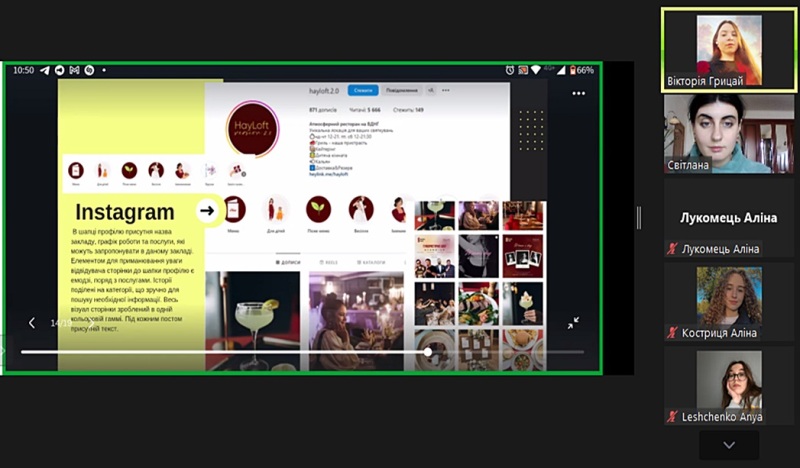Click the muted microphone icon next to Leshchenko Anya
The height and width of the screenshot is (468, 800).
point(672,416)
